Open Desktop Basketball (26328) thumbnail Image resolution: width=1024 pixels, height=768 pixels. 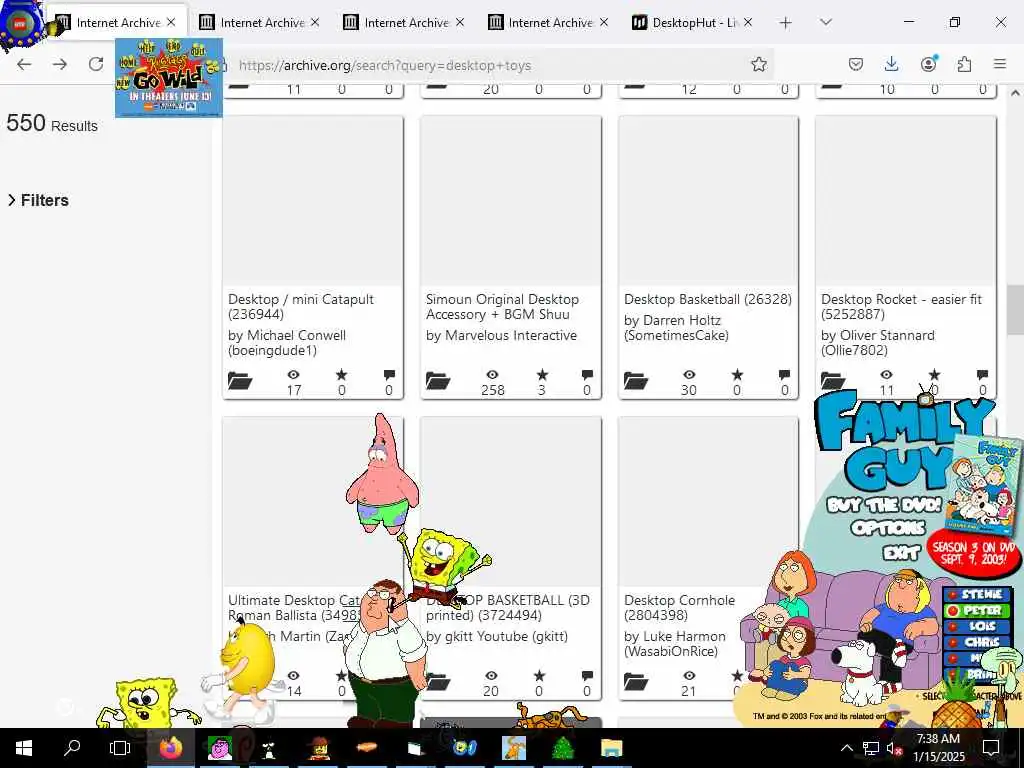point(708,200)
